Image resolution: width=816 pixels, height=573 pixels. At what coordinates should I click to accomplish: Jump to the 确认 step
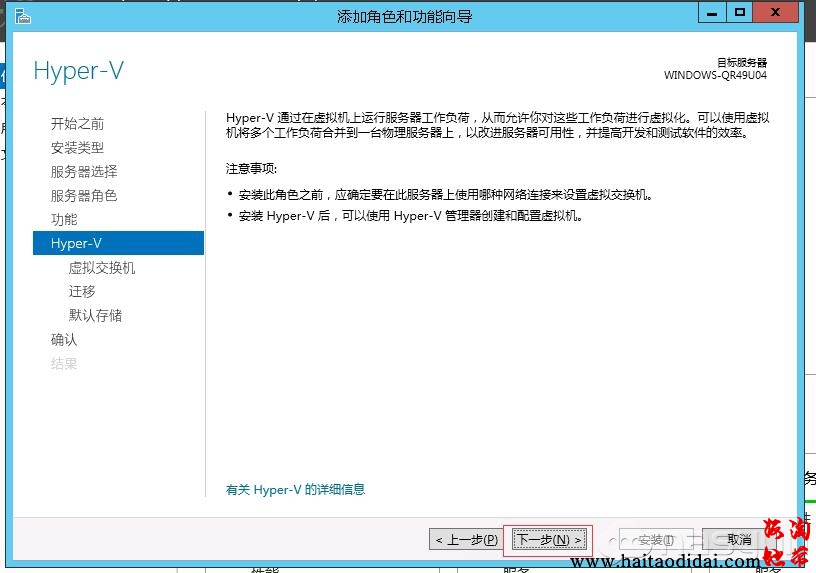(x=64, y=339)
